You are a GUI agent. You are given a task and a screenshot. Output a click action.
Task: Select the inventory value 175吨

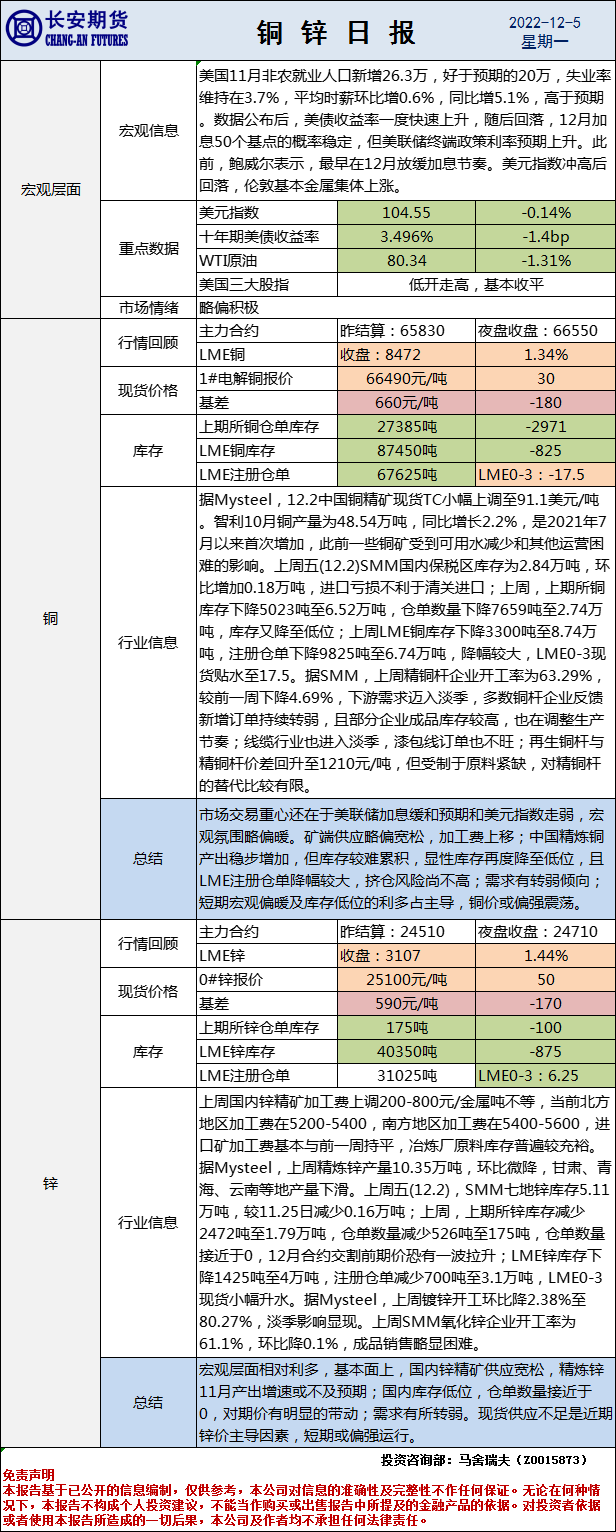coord(406,1027)
